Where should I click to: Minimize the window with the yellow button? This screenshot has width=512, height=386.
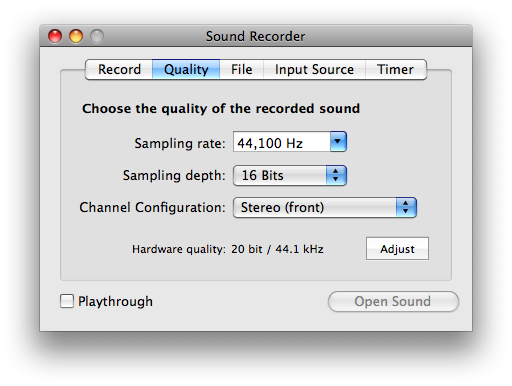pos(76,36)
